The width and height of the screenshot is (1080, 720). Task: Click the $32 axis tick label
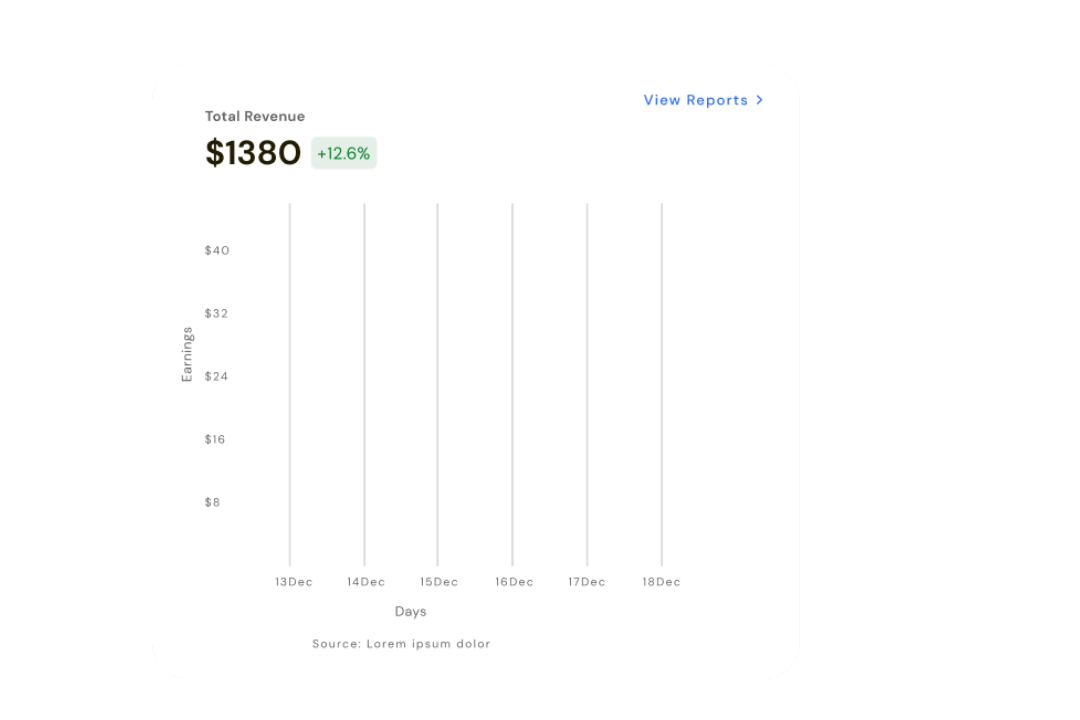pos(217,313)
